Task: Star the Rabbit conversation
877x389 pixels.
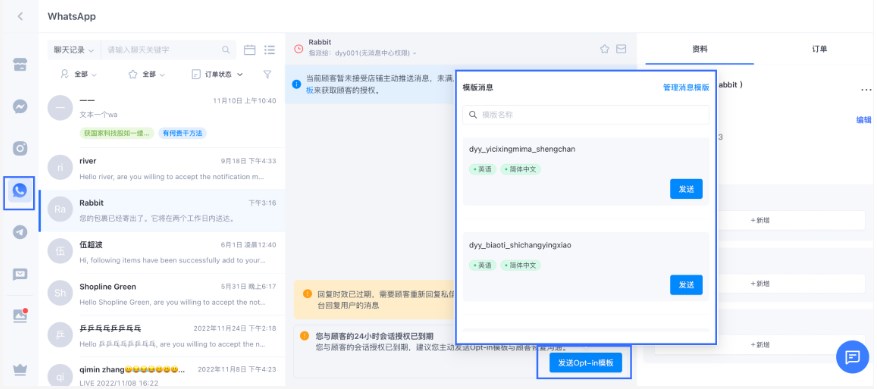Action: pos(605,49)
